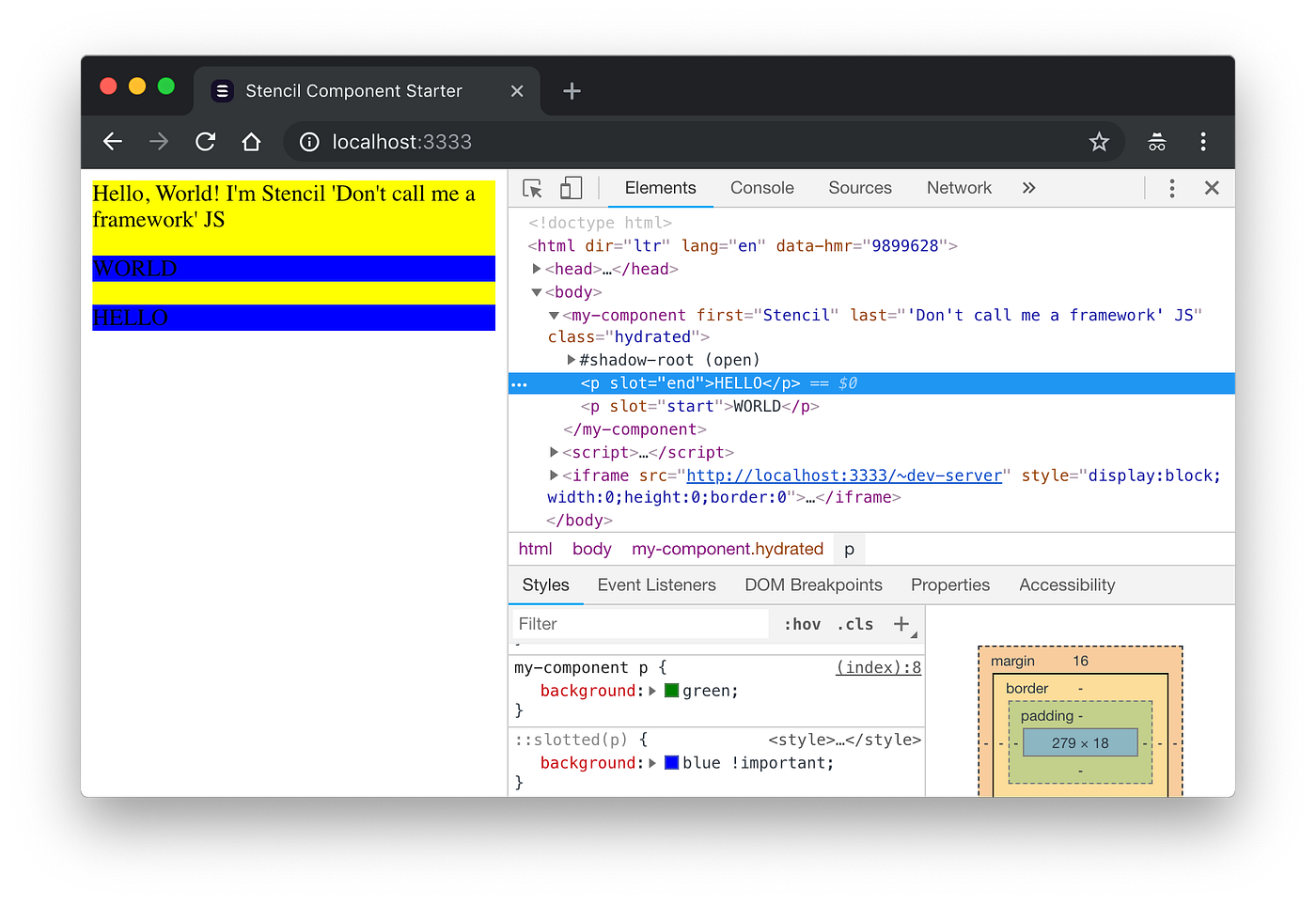Collapse the my-component element node
This screenshot has width=1316, height=904.
[x=555, y=316]
